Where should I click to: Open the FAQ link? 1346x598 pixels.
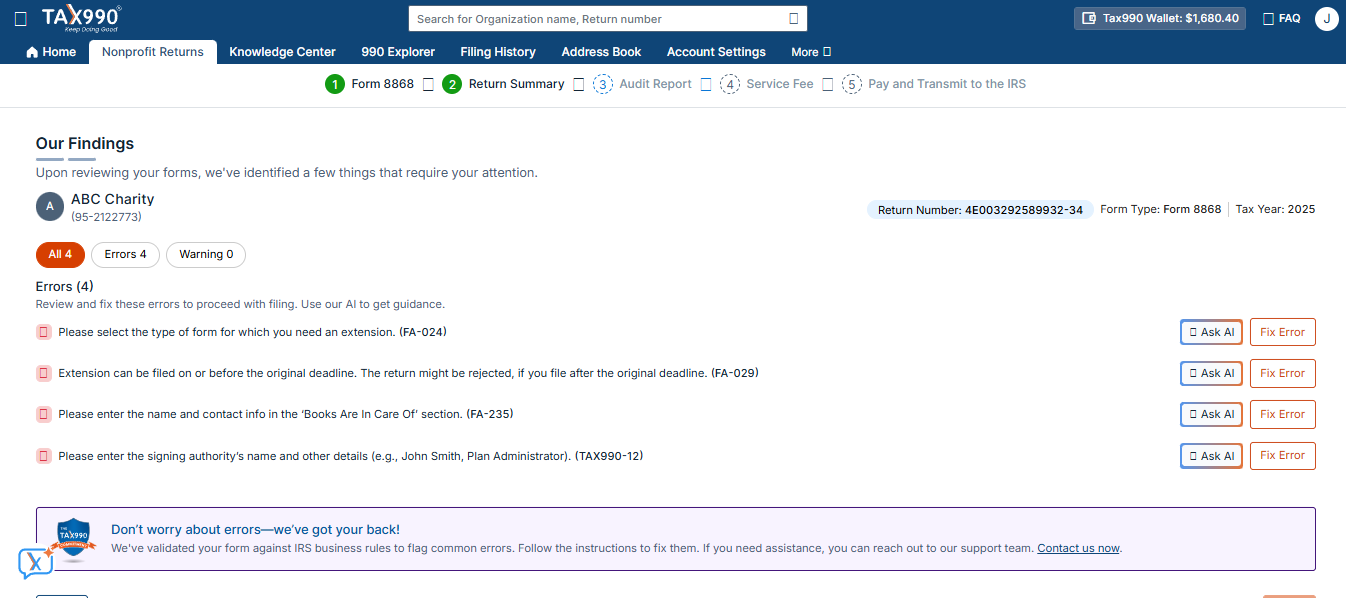pyautogui.click(x=1282, y=18)
